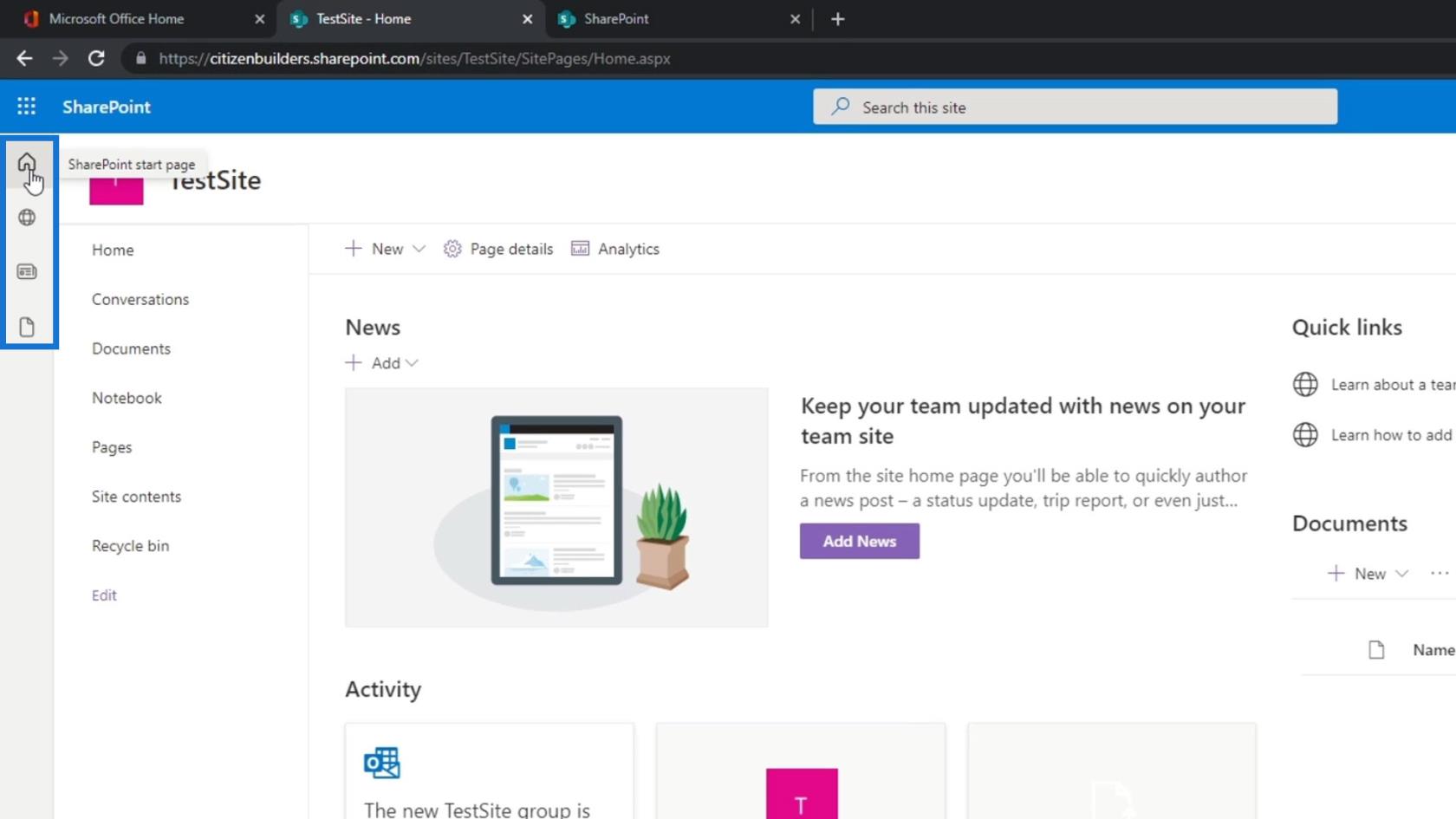Click the globe icon for Learn how to add link
Viewport: 1456px width, 819px height.
coord(1305,434)
